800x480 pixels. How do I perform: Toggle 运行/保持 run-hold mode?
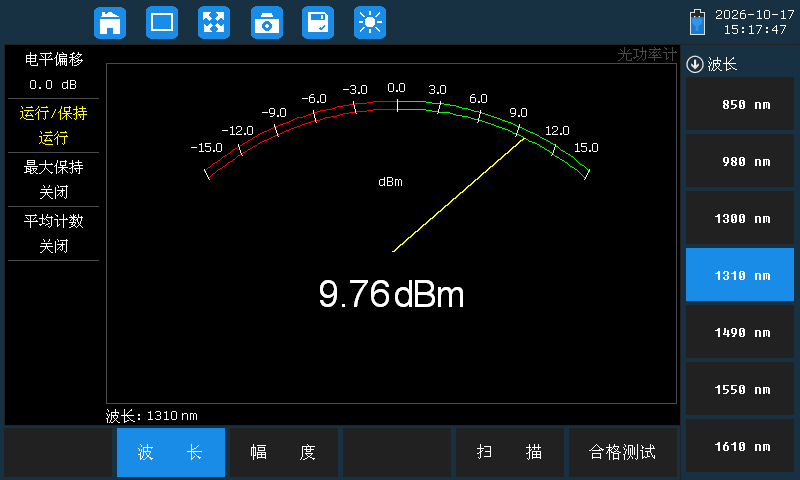[x=53, y=125]
